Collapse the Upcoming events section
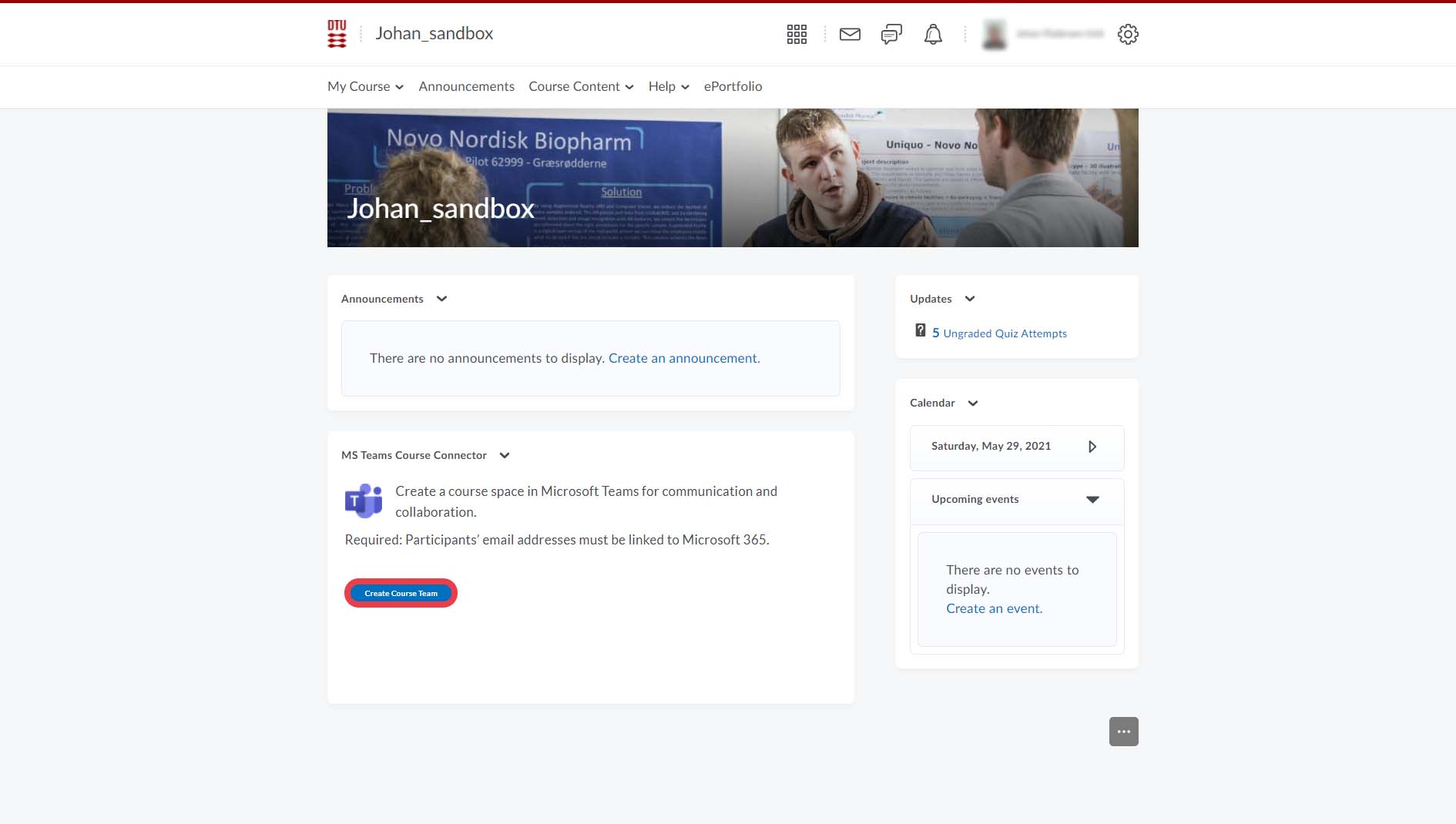 [1092, 499]
